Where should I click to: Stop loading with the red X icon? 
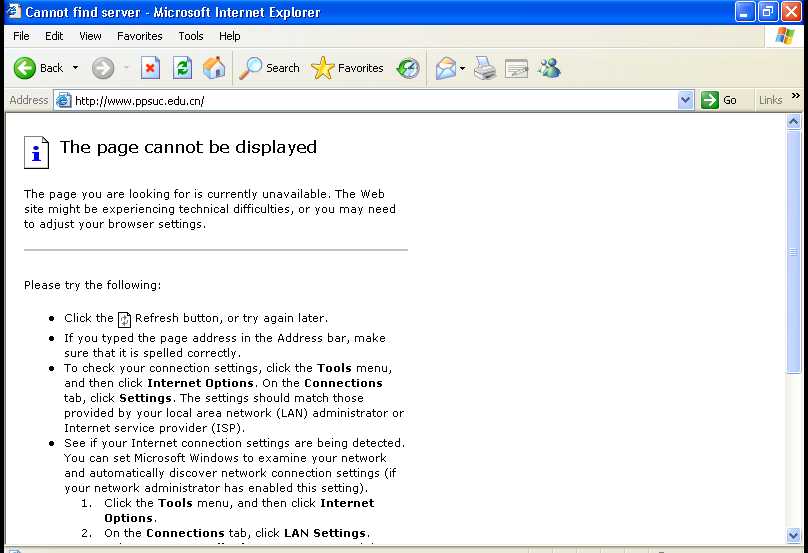(150, 68)
